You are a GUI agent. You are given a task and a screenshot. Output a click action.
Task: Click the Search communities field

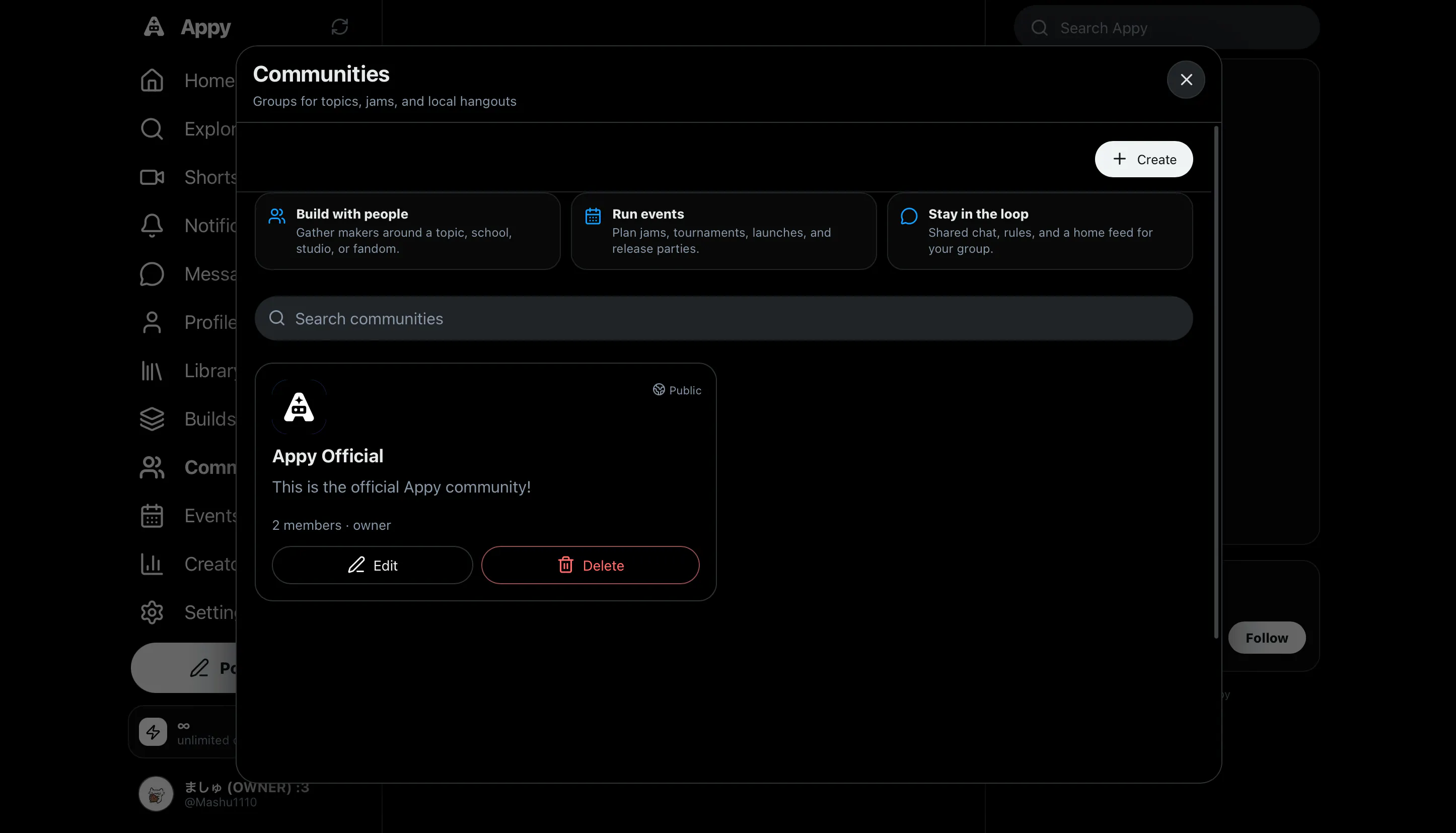[723, 318]
